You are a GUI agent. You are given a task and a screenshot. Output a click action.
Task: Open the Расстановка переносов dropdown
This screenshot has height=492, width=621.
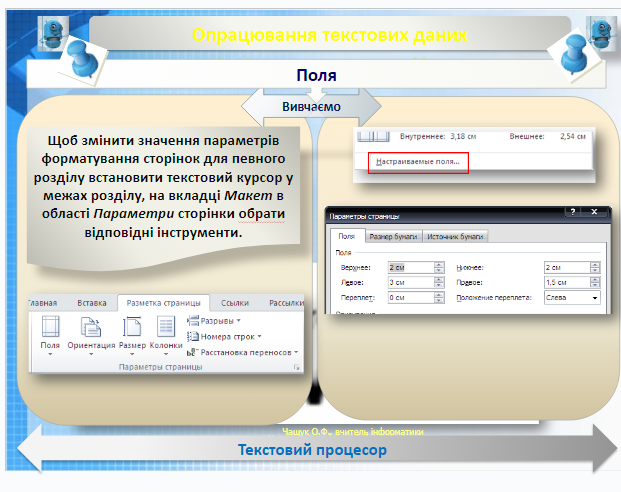pyautogui.click(x=242, y=352)
